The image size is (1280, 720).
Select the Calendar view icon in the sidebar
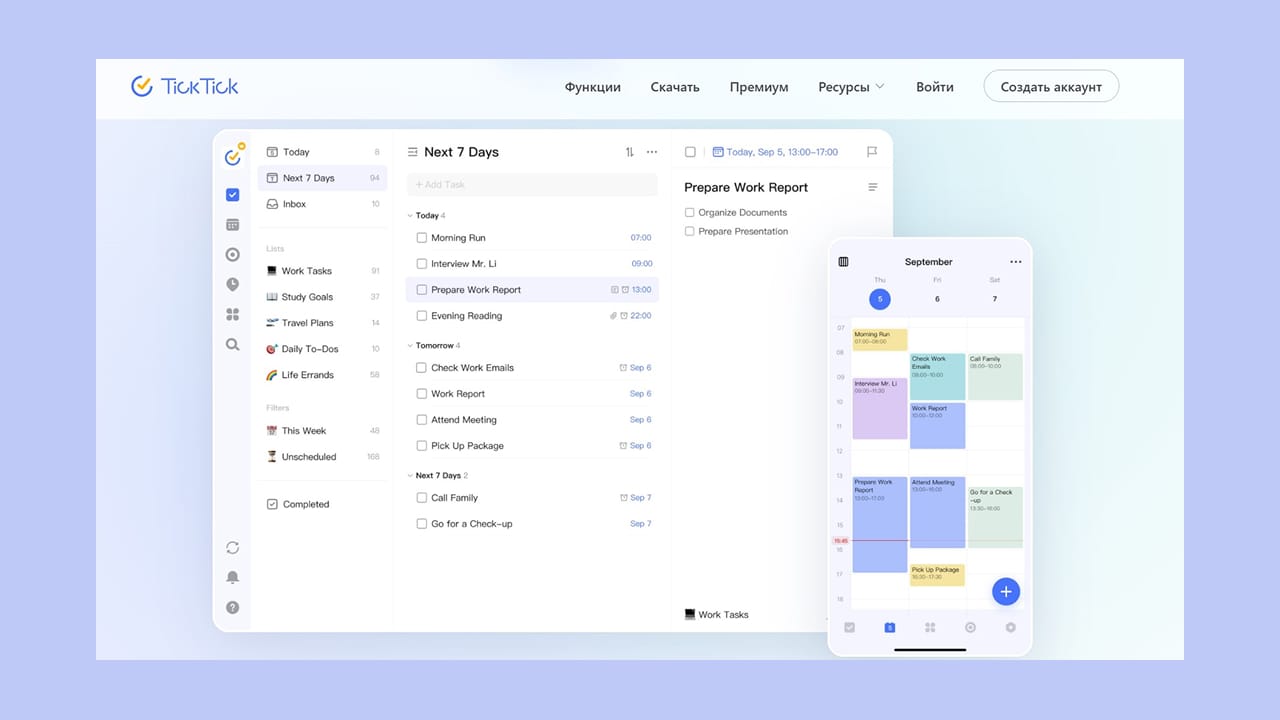pyautogui.click(x=232, y=224)
